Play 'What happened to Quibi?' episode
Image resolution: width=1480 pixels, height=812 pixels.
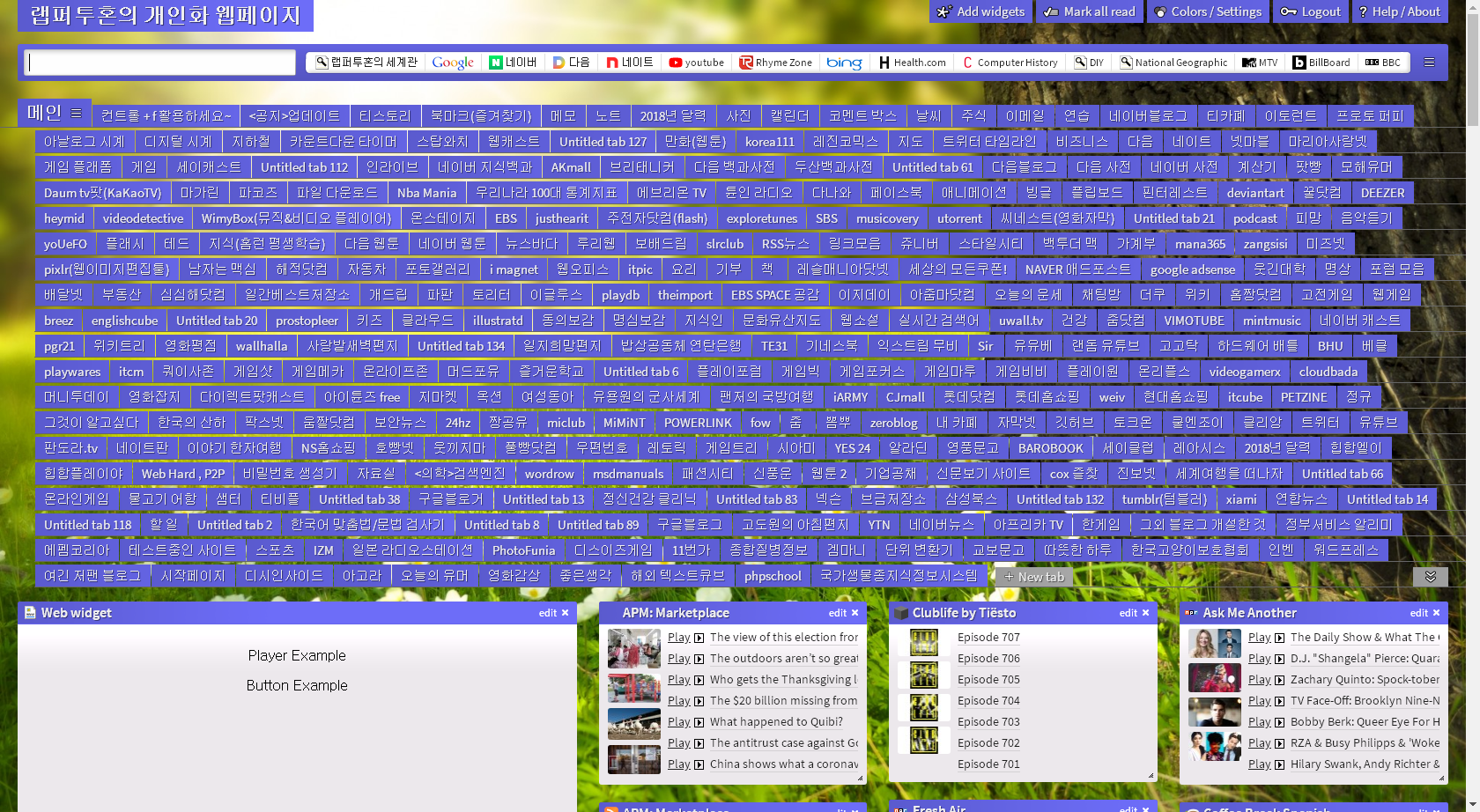pyautogui.click(x=685, y=722)
